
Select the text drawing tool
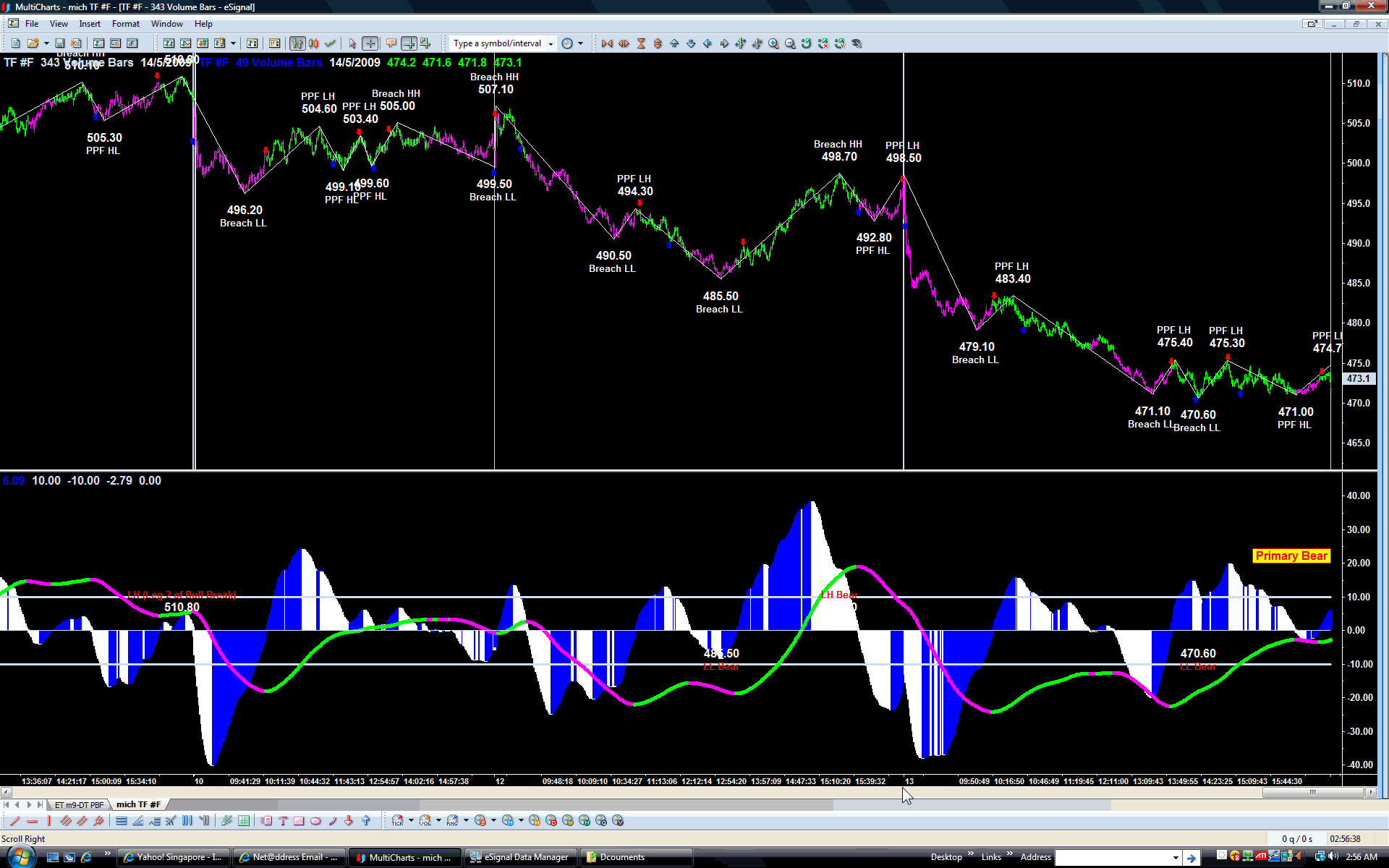point(282,820)
